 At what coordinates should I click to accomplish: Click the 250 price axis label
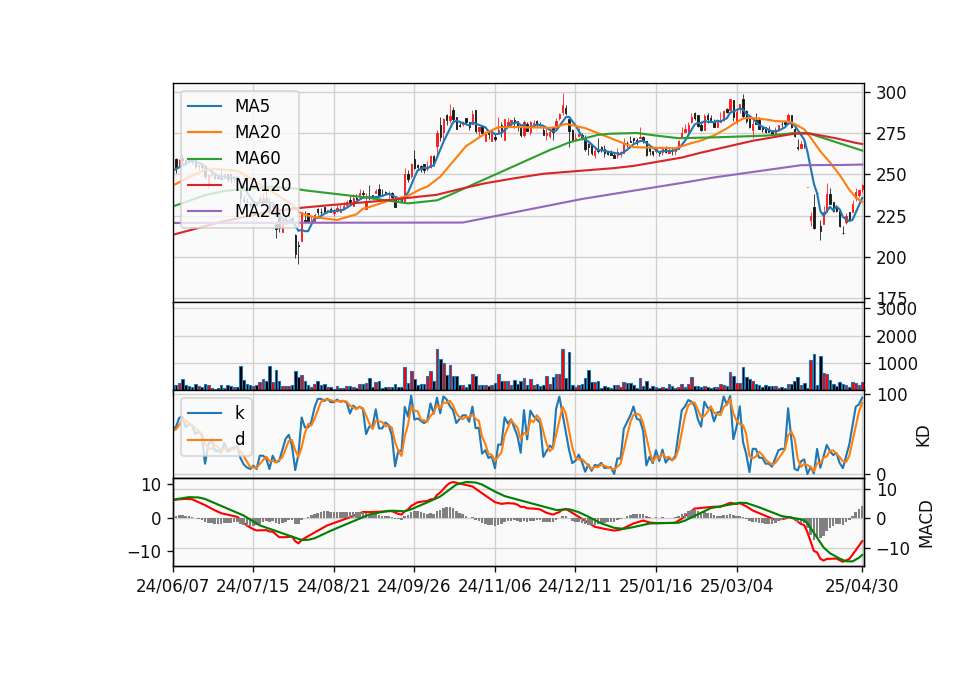click(x=891, y=175)
